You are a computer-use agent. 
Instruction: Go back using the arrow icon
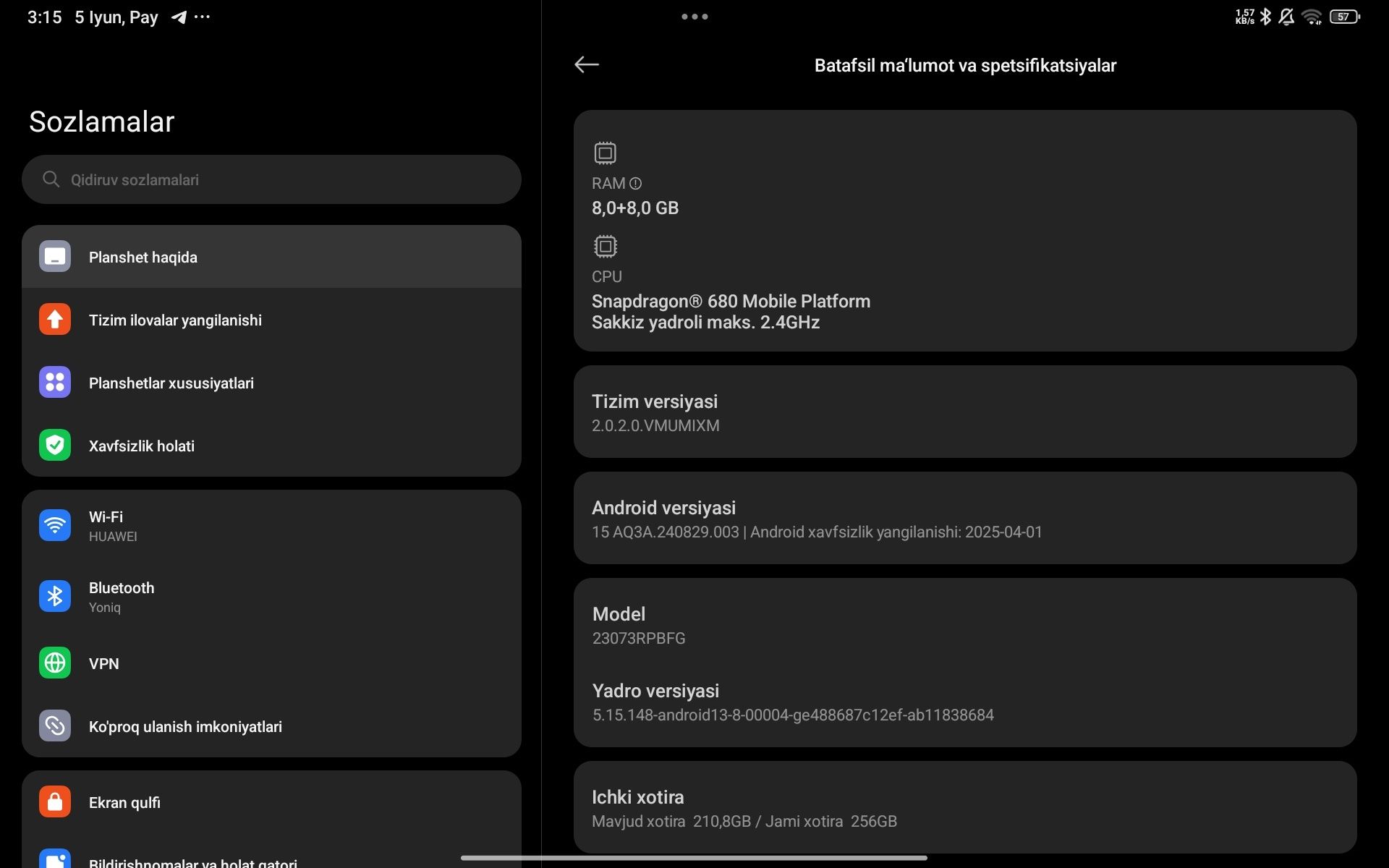[x=586, y=65]
